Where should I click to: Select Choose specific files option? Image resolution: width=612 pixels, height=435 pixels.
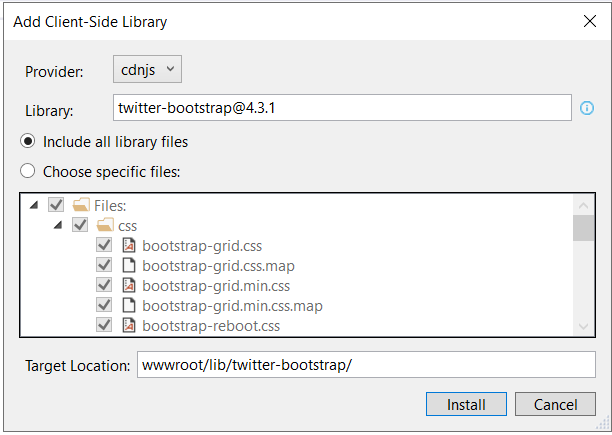pyautogui.click(x=27, y=171)
